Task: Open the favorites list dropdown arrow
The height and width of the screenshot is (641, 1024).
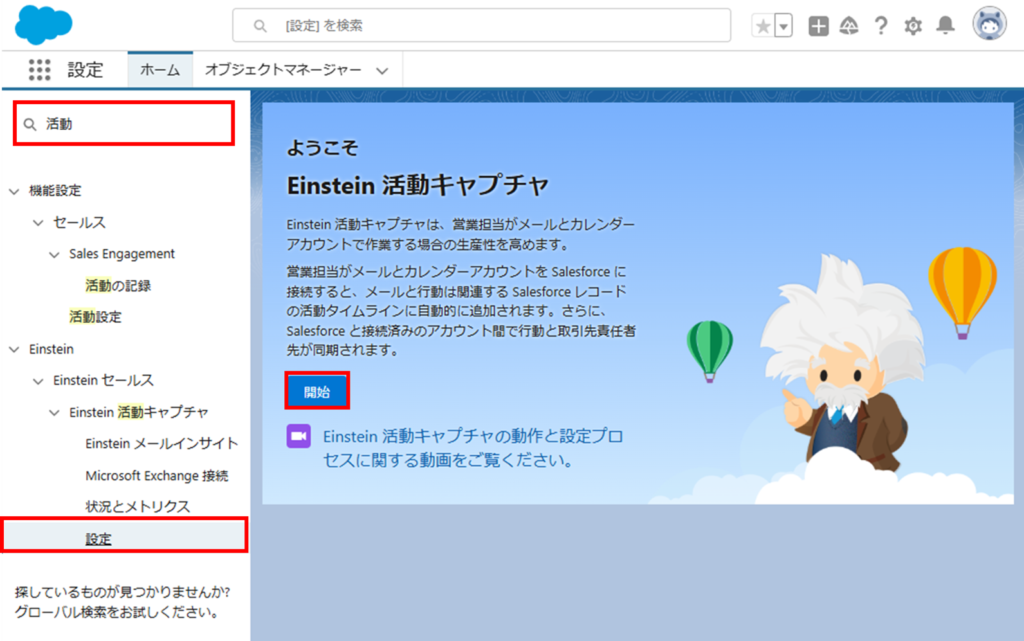Action: (784, 26)
